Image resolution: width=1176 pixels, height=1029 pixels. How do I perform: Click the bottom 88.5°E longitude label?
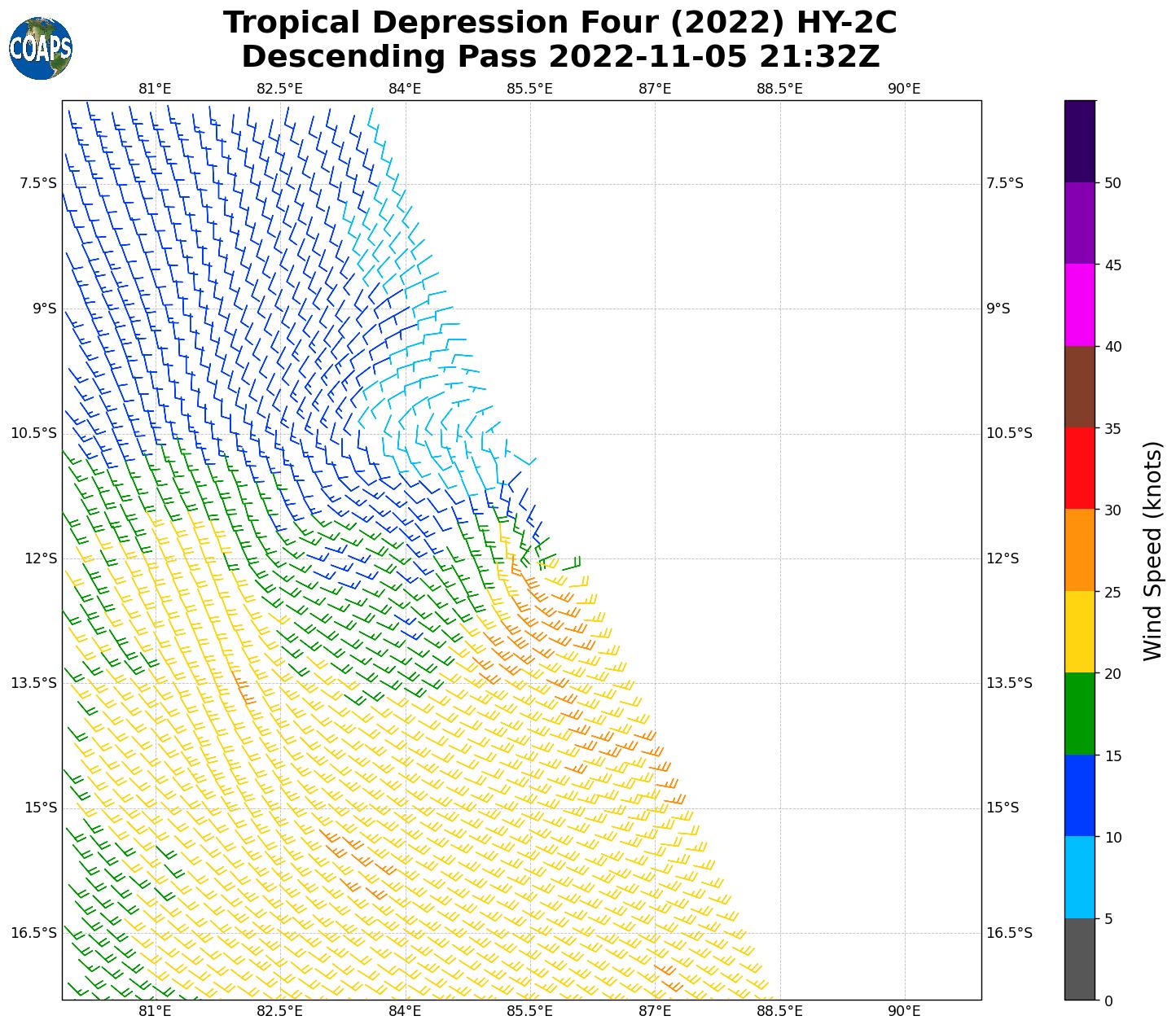point(779,1011)
